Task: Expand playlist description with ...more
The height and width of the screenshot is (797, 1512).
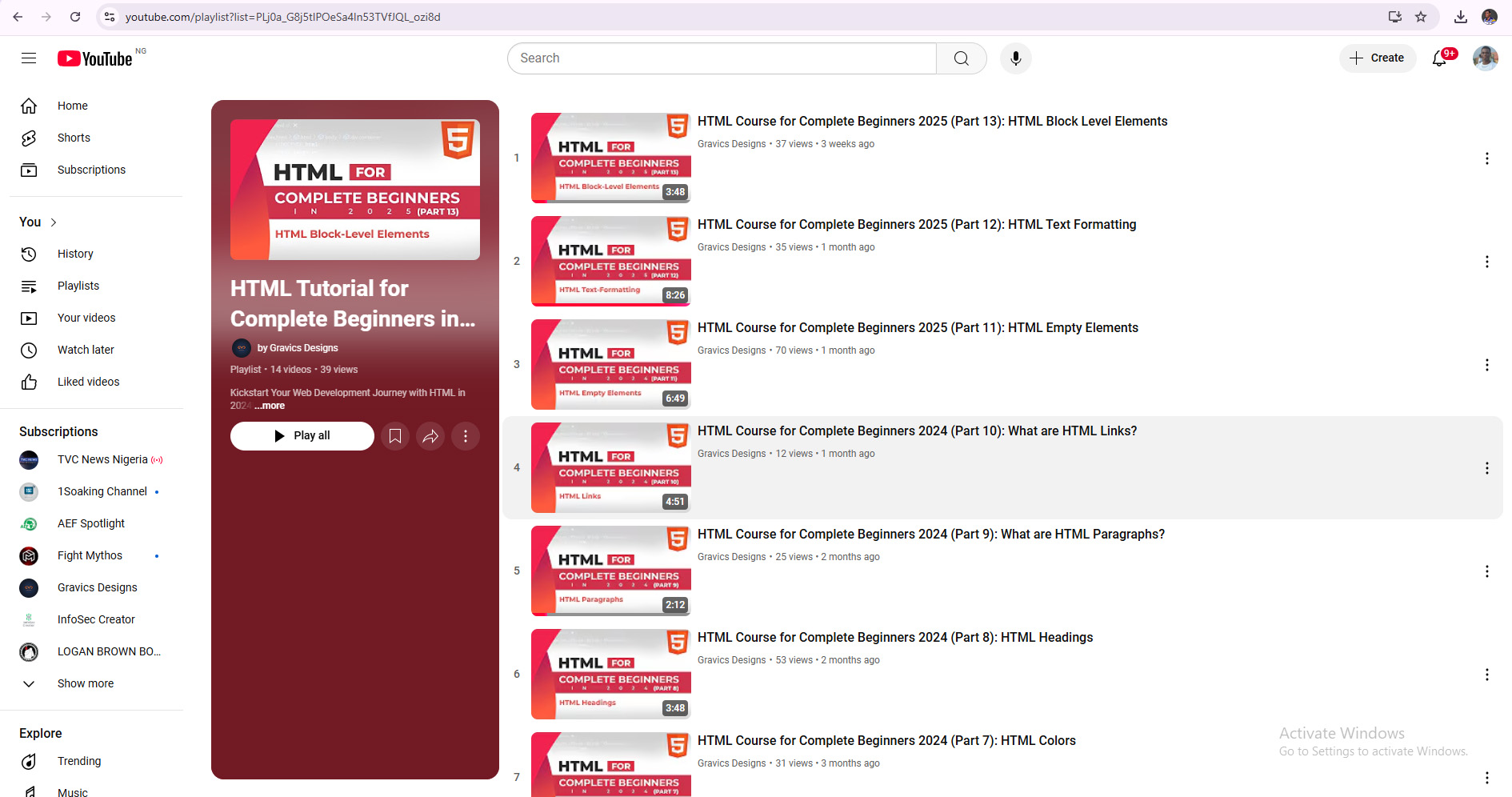Action: point(270,406)
